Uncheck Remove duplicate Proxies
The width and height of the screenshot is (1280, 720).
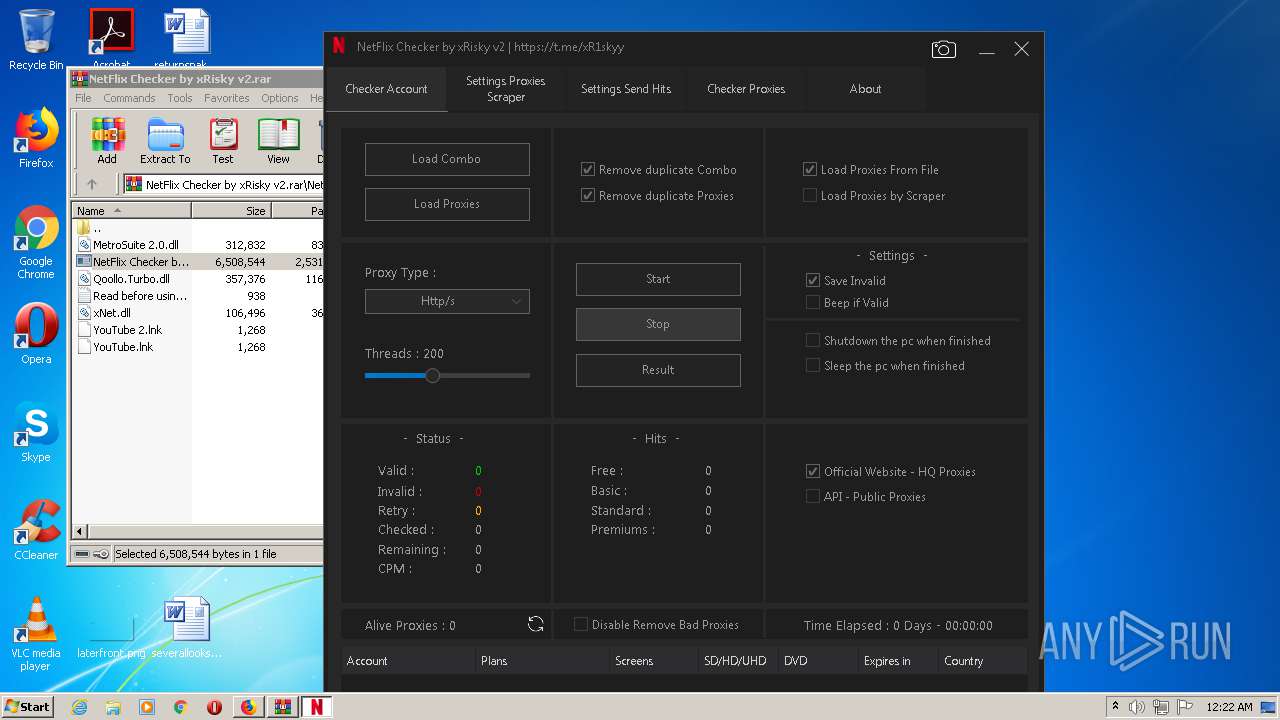(x=588, y=195)
